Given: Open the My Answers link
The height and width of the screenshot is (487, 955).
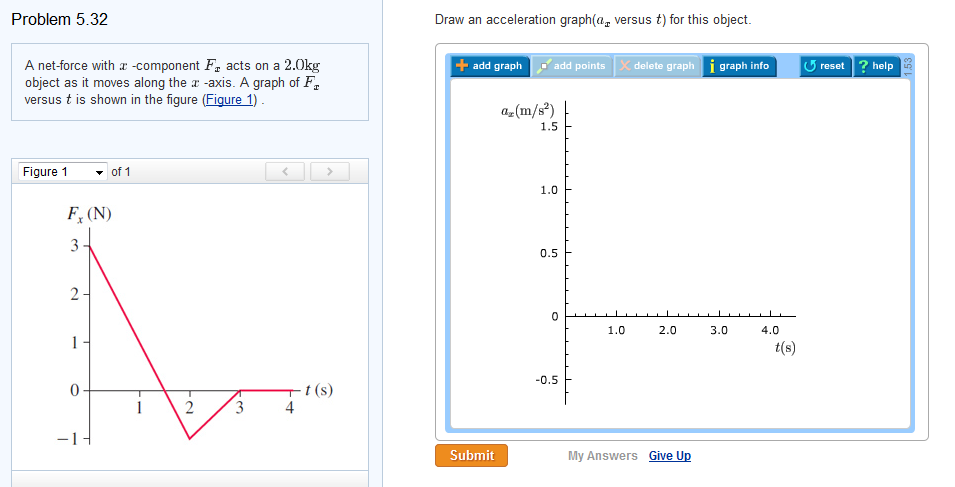Looking at the screenshot, I should [602, 456].
